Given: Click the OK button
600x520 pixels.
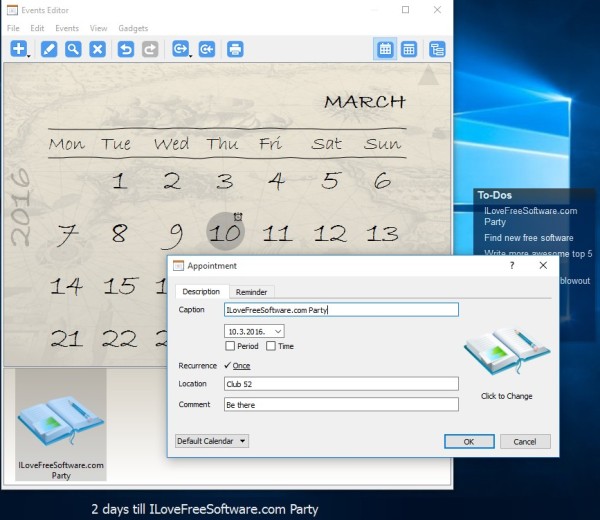Looking at the screenshot, I should point(469,442).
